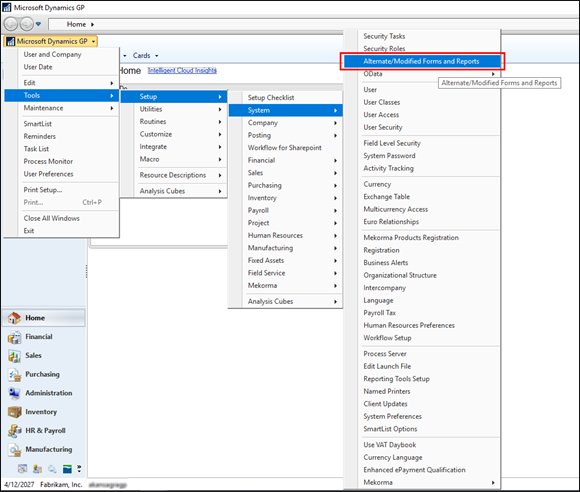Click the Microsoft Dynamics GP menu button
Viewport: 580px width, 492px height.
[51, 41]
